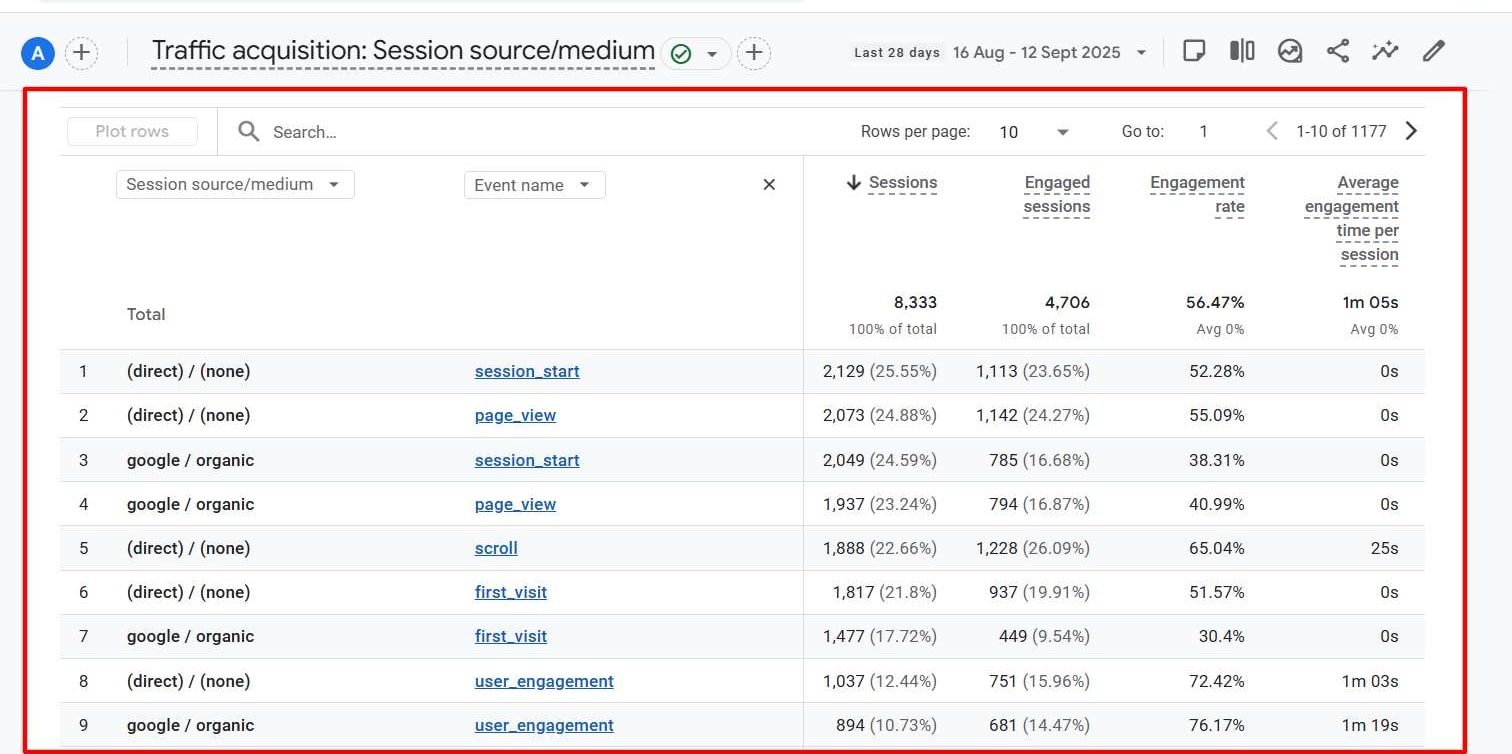Click the total Sessions value 8,333

pos(915,302)
